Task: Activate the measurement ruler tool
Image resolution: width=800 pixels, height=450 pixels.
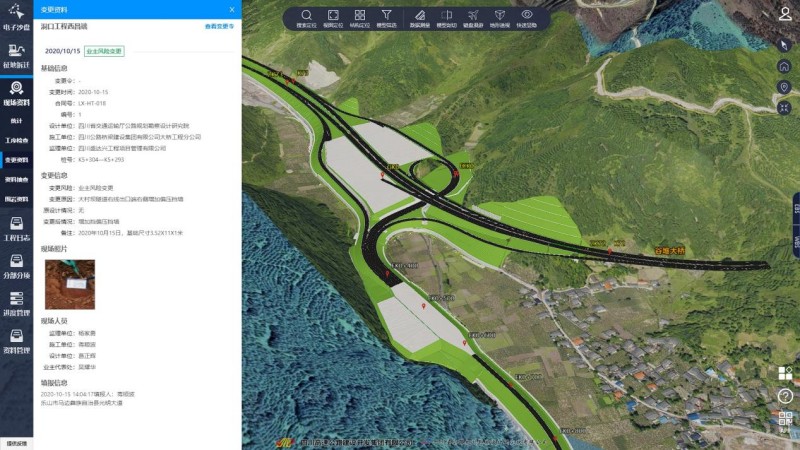Action: pos(419,16)
